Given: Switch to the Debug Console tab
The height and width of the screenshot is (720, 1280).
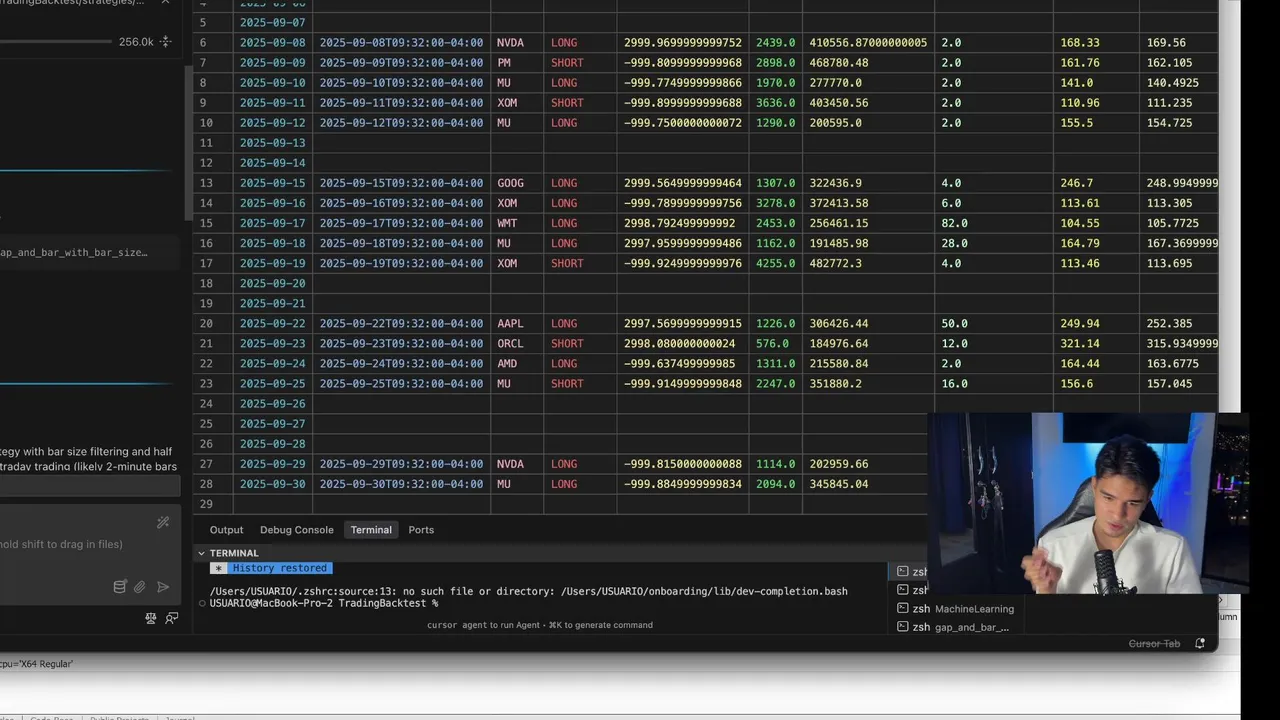Looking at the screenshot, I should click(x=297, y=530).
